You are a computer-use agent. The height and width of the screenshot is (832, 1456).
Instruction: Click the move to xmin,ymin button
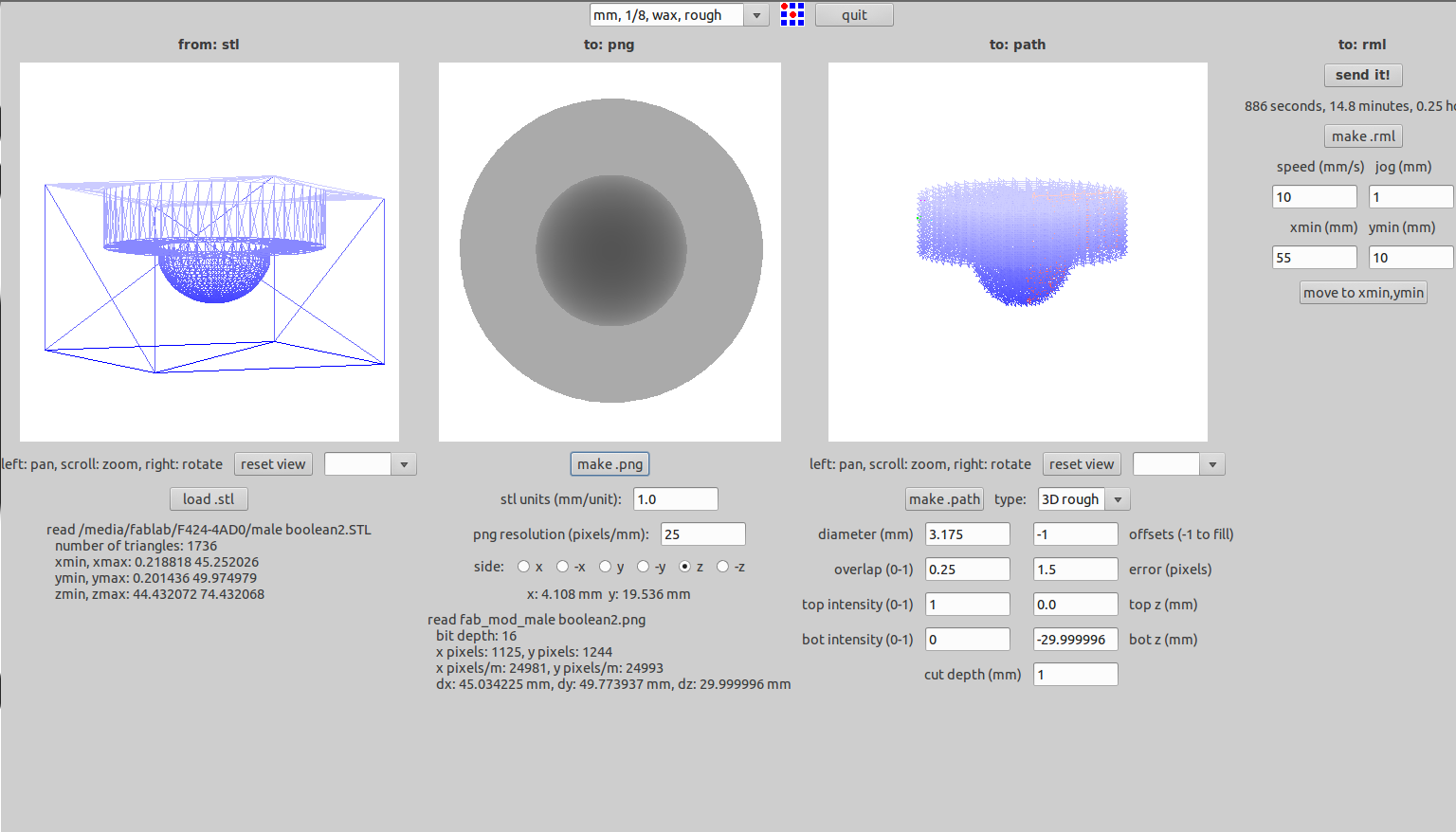[x=1363, y=293]
